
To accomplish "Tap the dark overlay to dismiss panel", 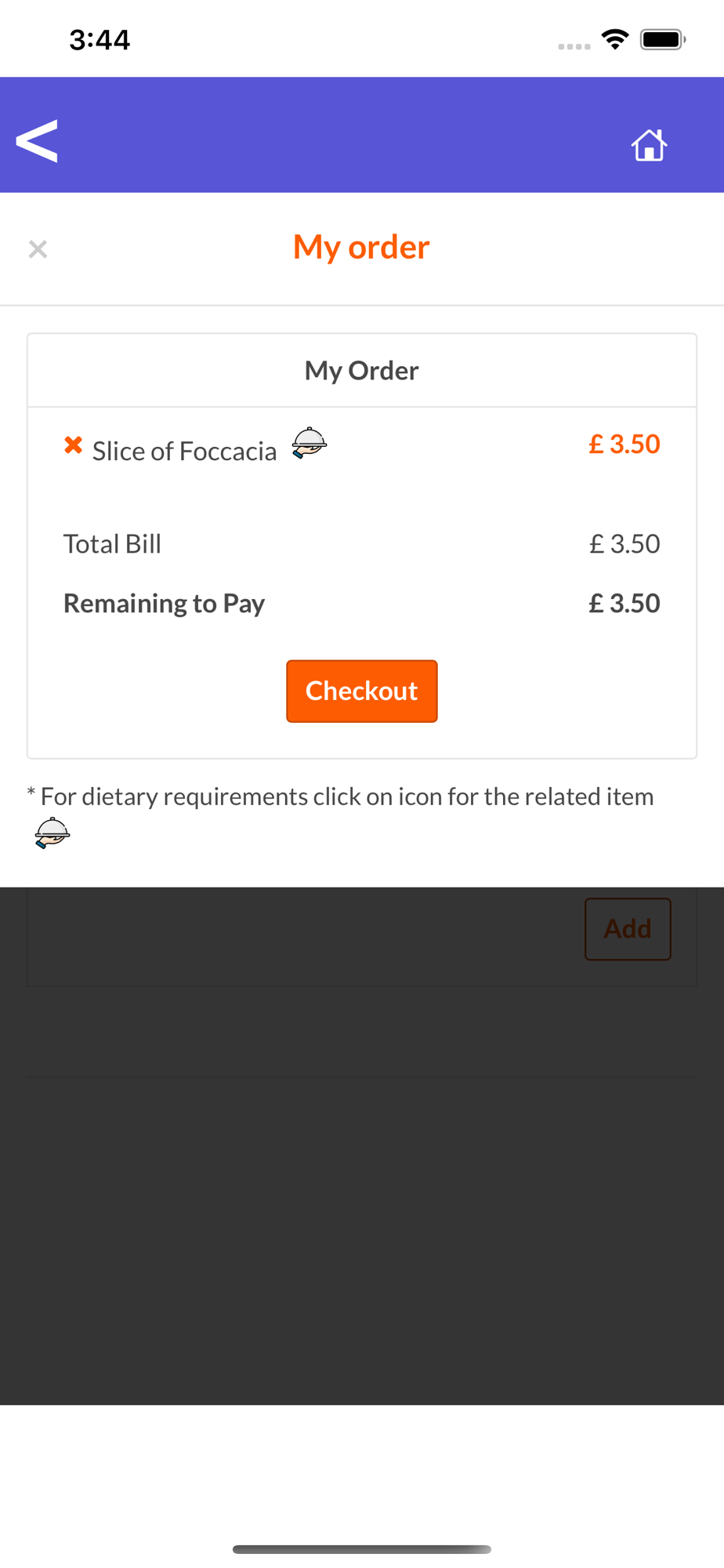I will click(x=362, y=1215).
